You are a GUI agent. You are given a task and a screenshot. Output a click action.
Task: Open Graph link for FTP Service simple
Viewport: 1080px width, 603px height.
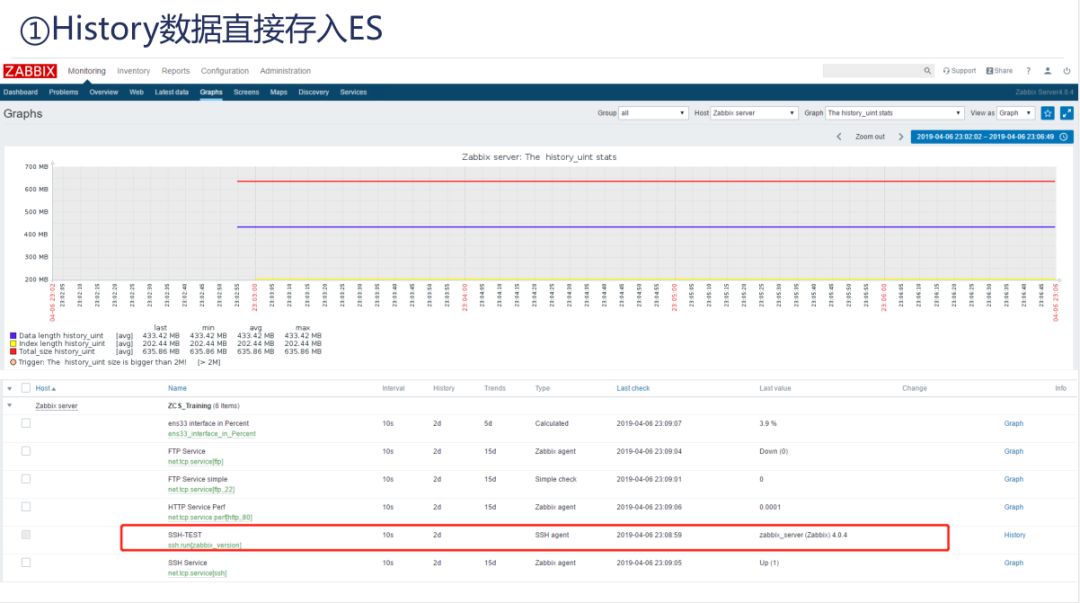click(1013, 479)
